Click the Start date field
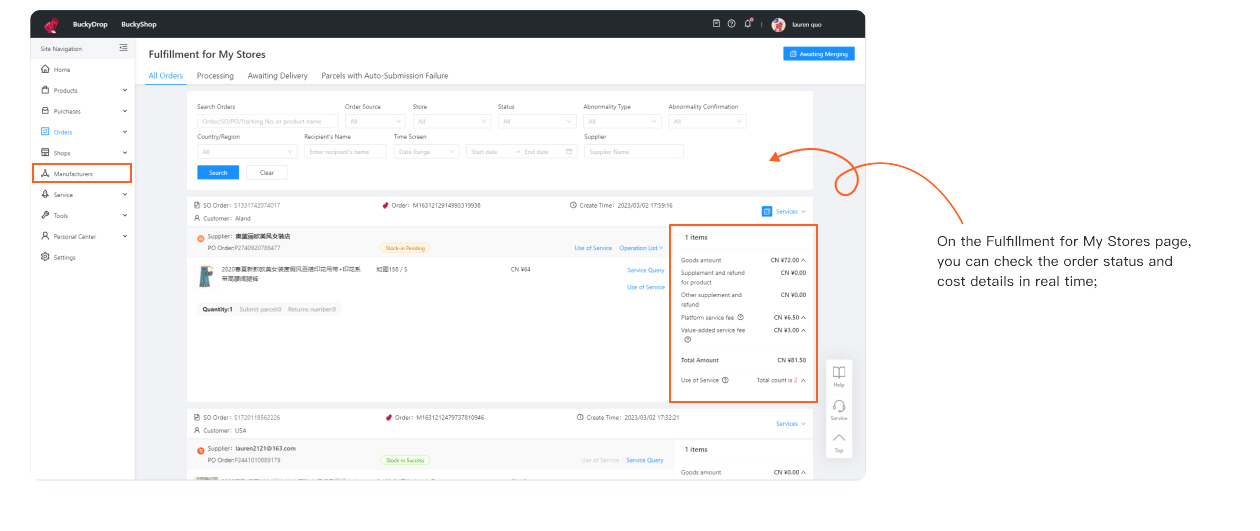This screenshot has height=531, width=1260. pos(487,151)
